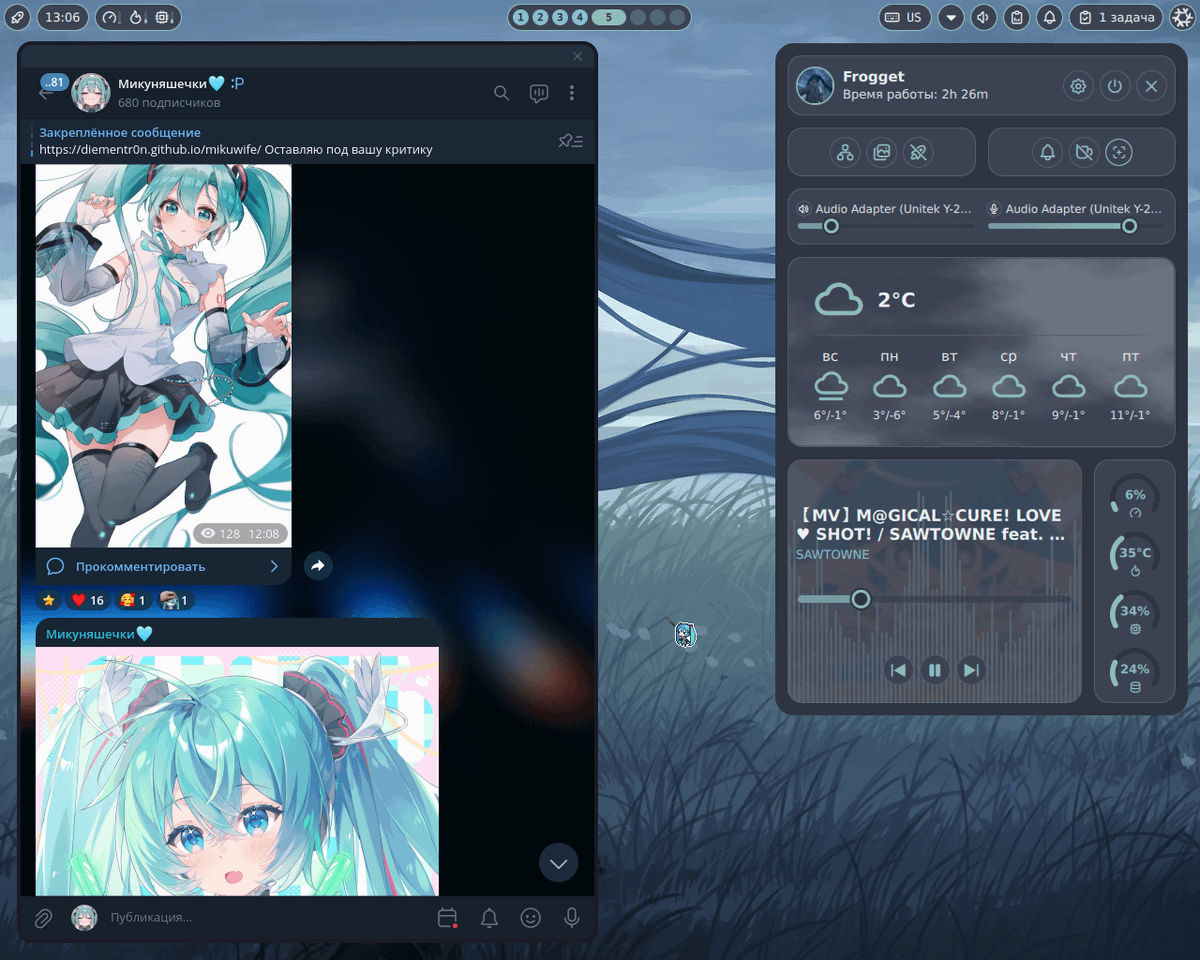
Task: Adjust the microphone input level slider
Action: (1076, 226)
